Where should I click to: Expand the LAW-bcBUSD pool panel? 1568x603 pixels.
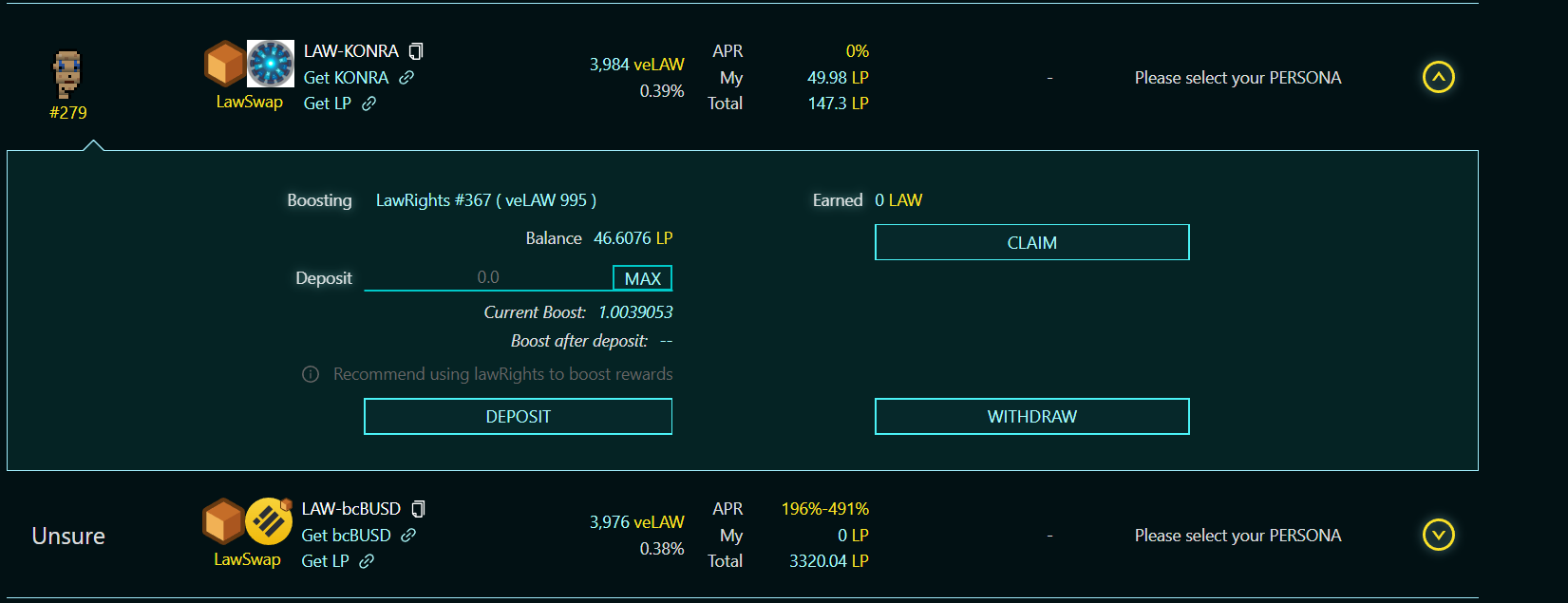pyautogui.click(x=1439, y=535)
